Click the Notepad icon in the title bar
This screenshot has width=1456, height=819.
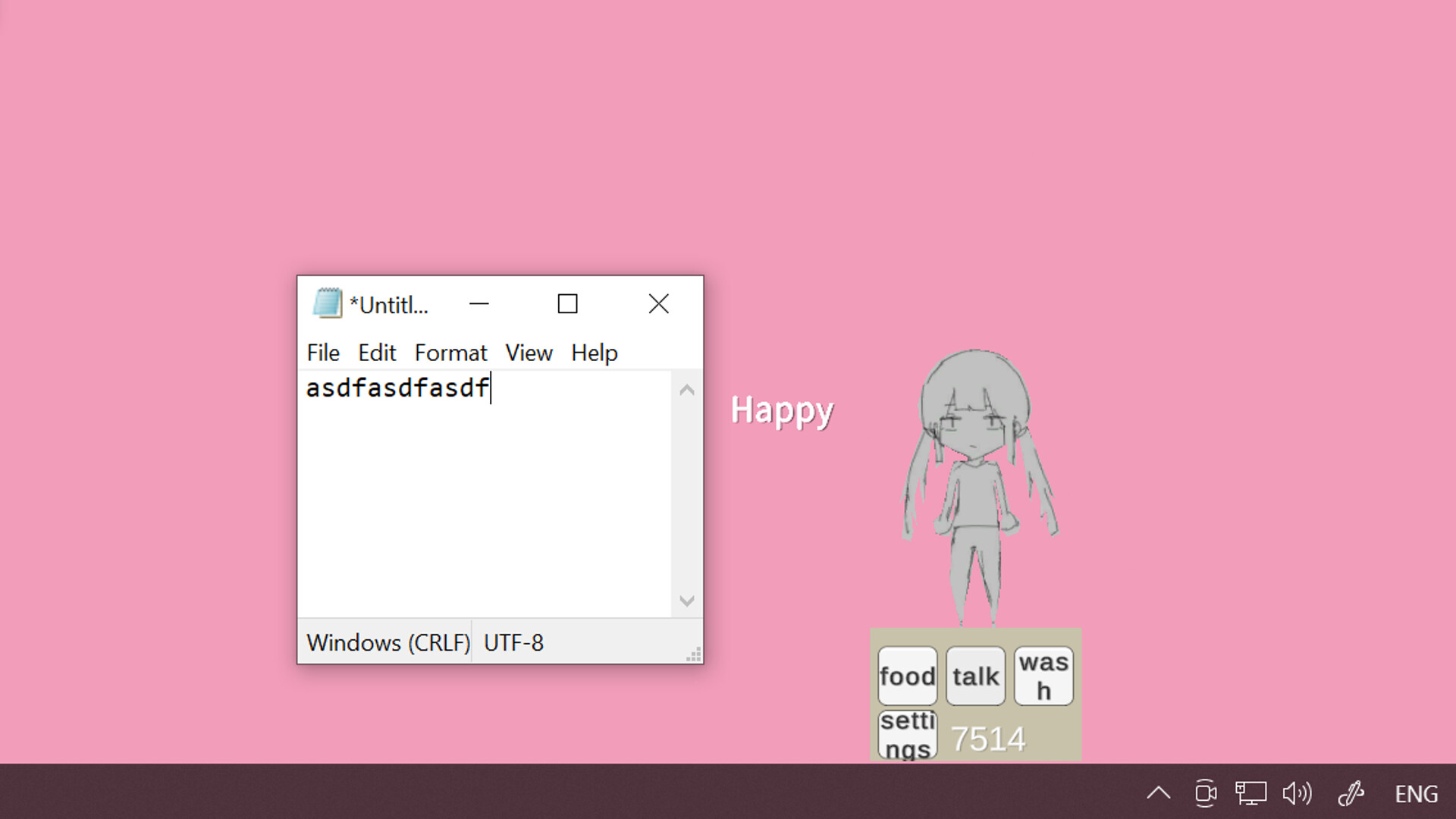pos(326,303)
